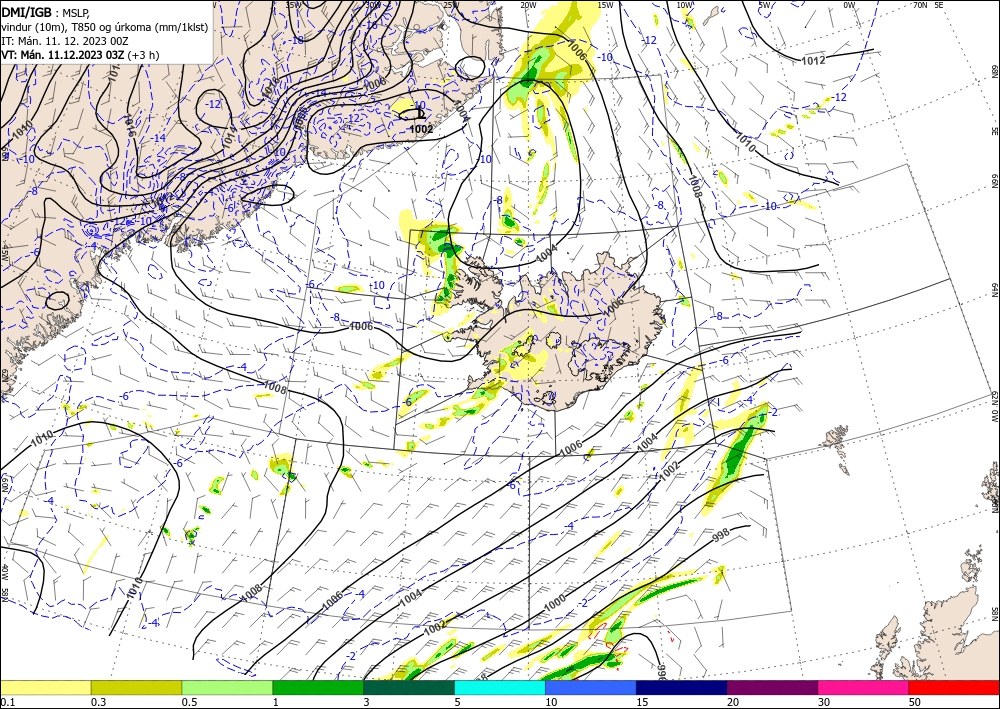Click the legend value 0.1
The height and width of the screenshot is (709, 1000).
6,702
